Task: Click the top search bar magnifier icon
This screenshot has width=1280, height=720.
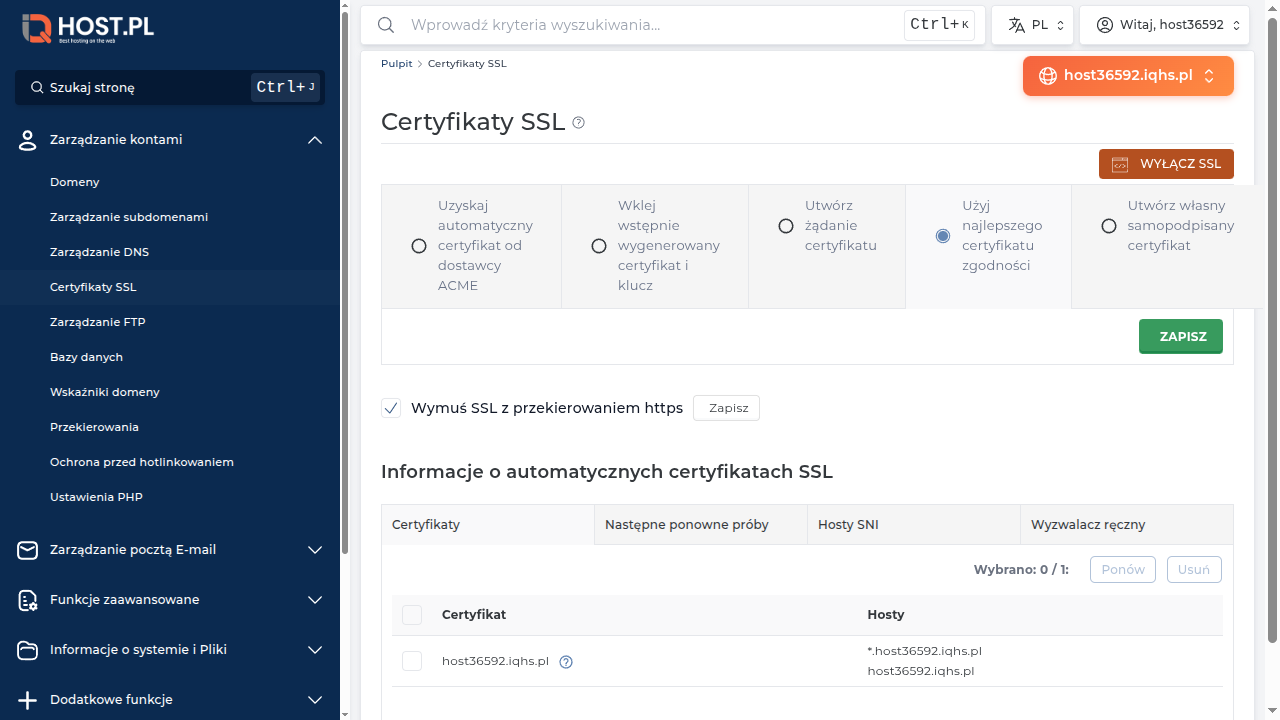Action: [x=386, y=25]
